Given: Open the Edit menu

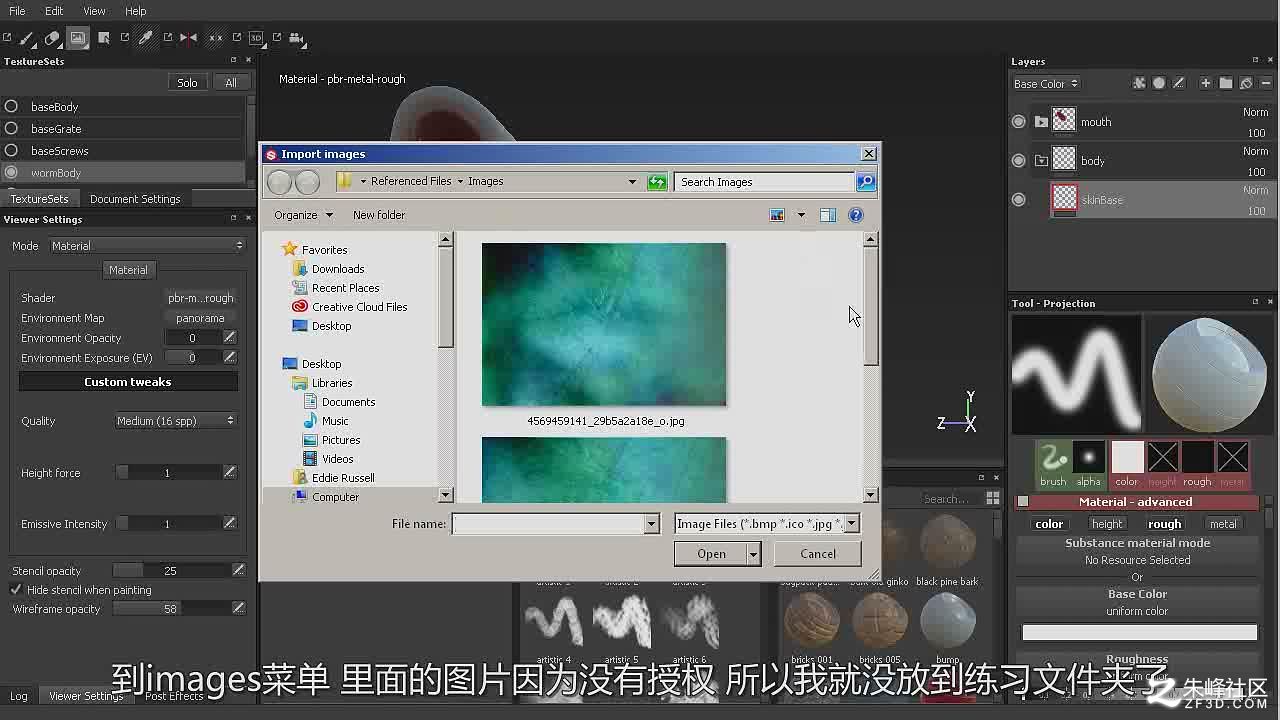Looking at the screenshot, I should 54,11.
